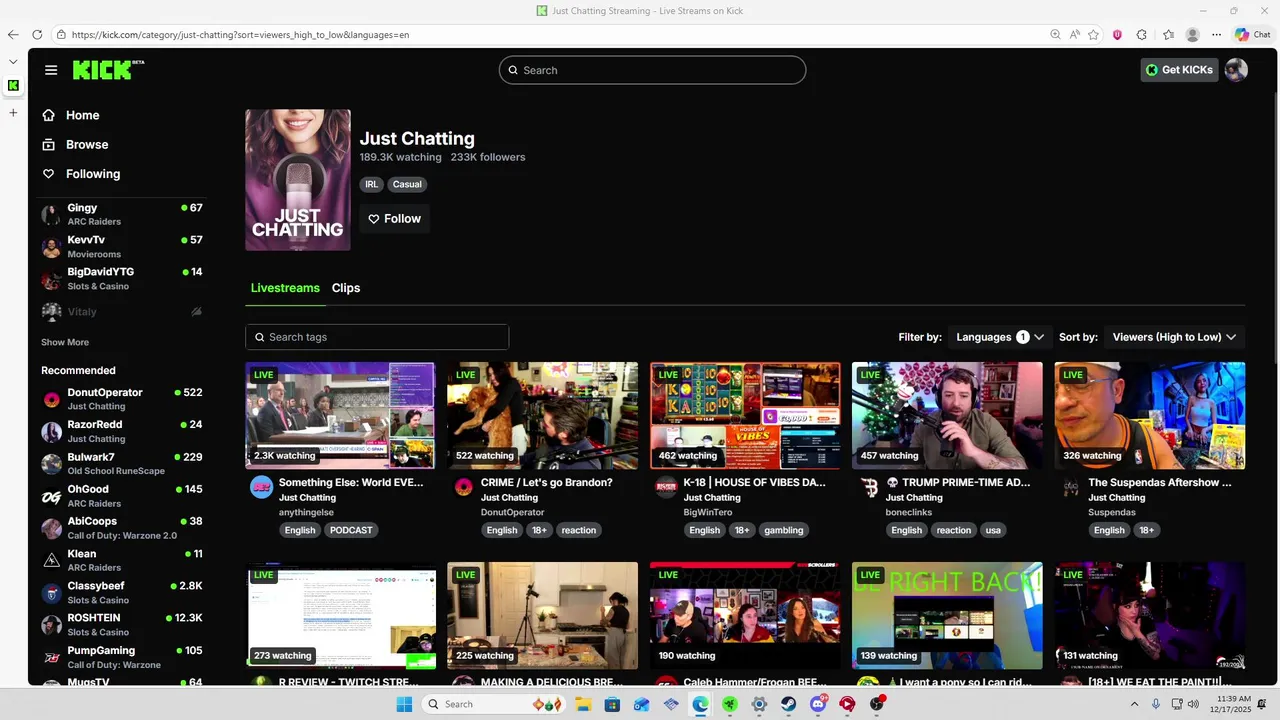
Task: Click the Get KICKs button
Action: coord(1179,70)
